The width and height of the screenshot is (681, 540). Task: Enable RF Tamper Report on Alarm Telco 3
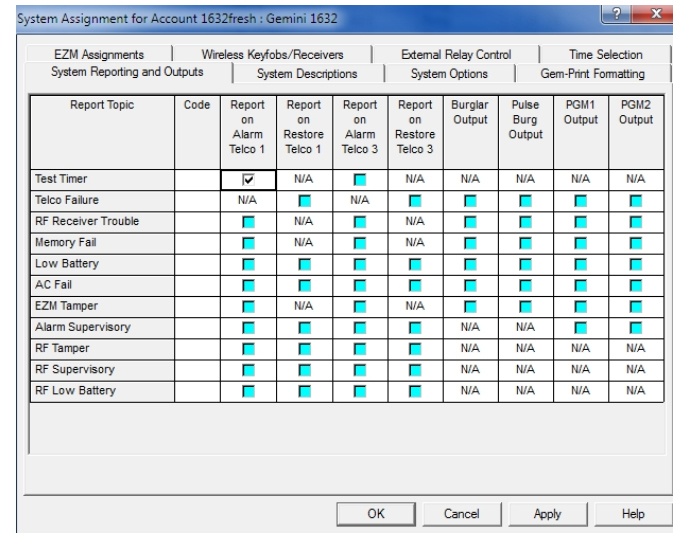click(359, 349)
